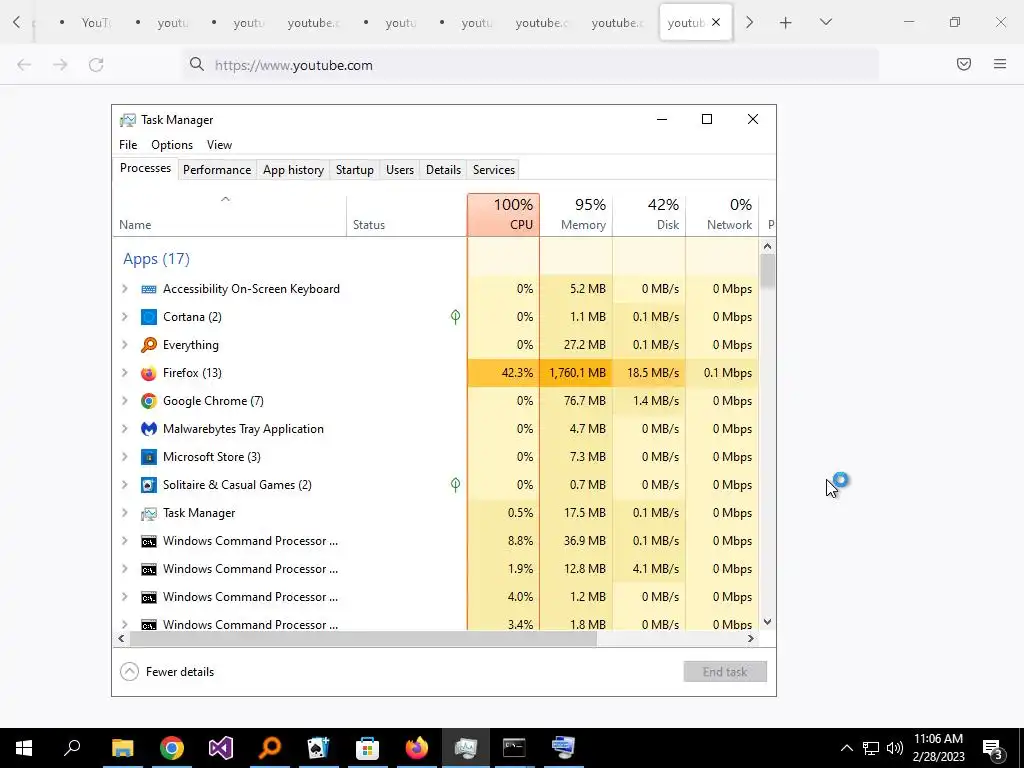Expand the Microsoft Store (3) group
The image size is (1024, 768).
[125, 457]
